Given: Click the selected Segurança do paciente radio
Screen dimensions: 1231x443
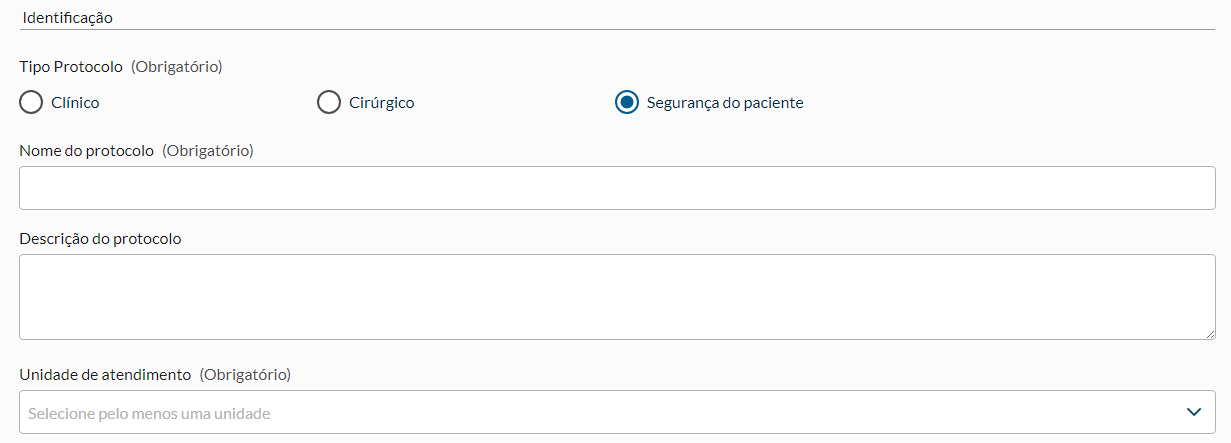Looking at the screenshot, I should tap(627, 102).
